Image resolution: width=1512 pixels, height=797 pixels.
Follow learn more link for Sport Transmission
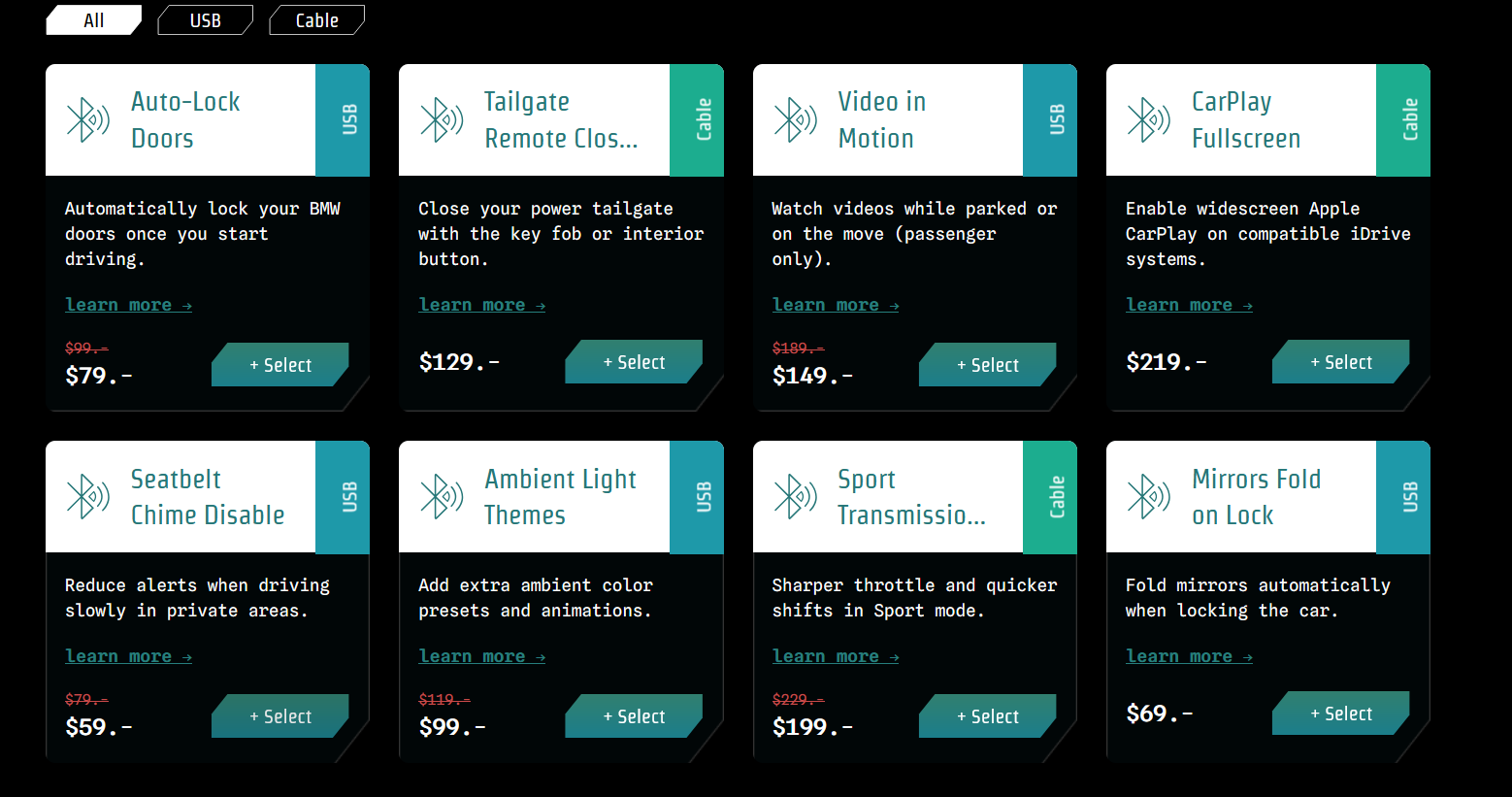point(836,656)
